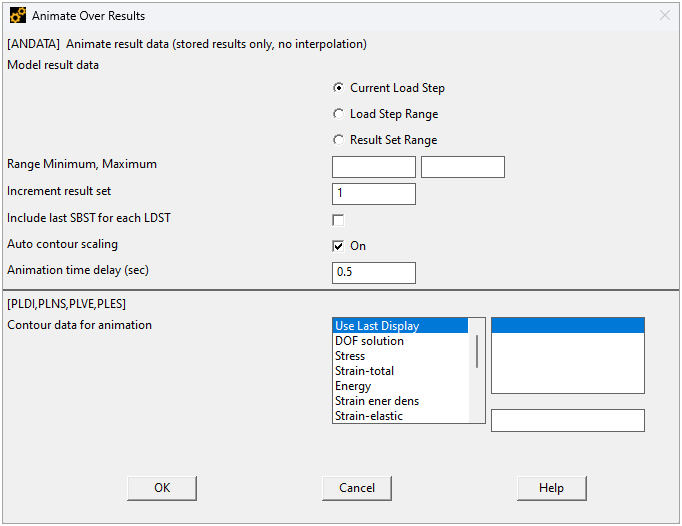
Task: Click the Range Maximum input field
Action: click(x=462, y=167)
